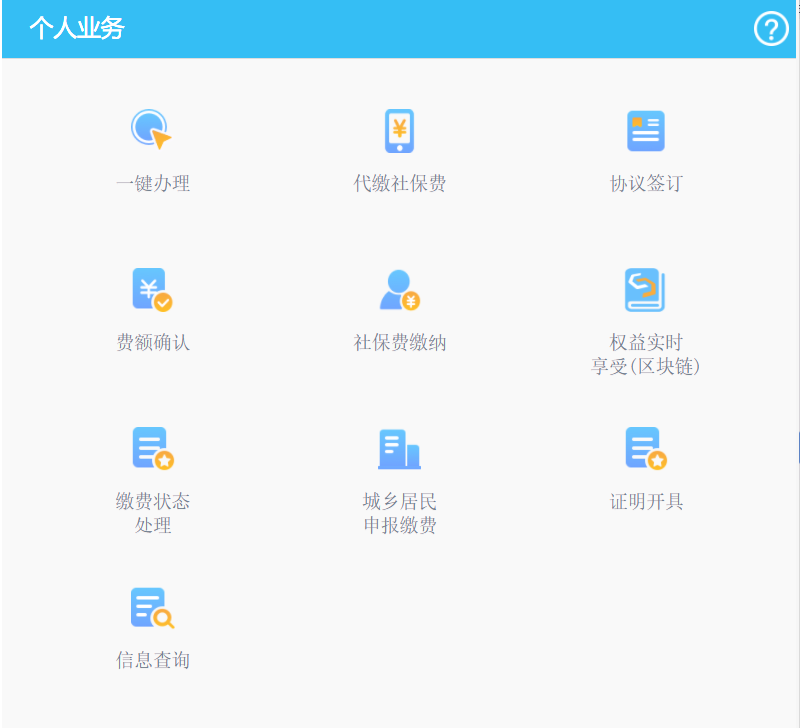800x728 pixels.
Task: Click the 证明开具 certificate icon
Action: pyautogui.click(x=646, y=448)
